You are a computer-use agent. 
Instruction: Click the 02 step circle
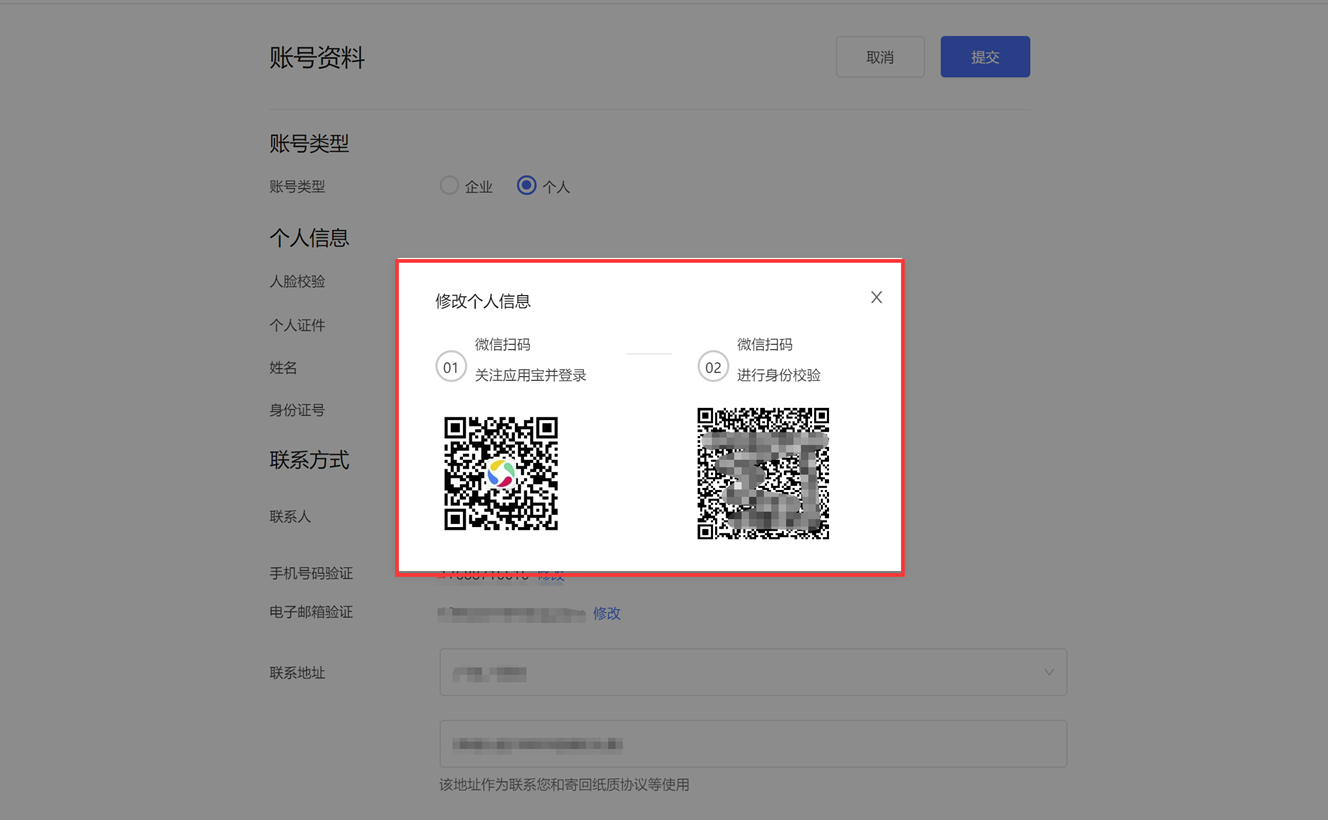[x=713, y=366]
